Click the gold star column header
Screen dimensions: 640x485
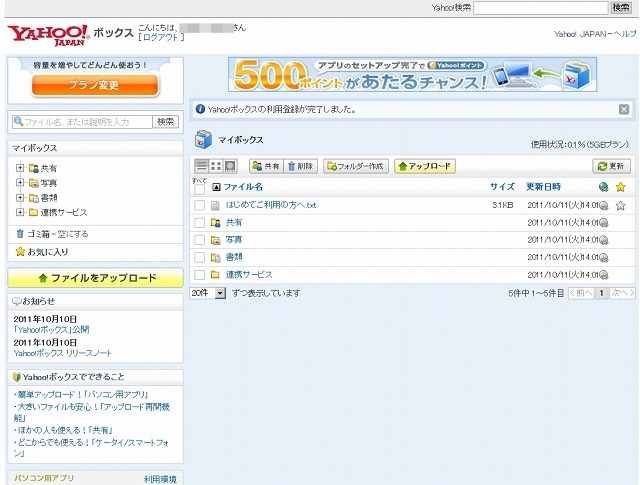coord(620,187)
